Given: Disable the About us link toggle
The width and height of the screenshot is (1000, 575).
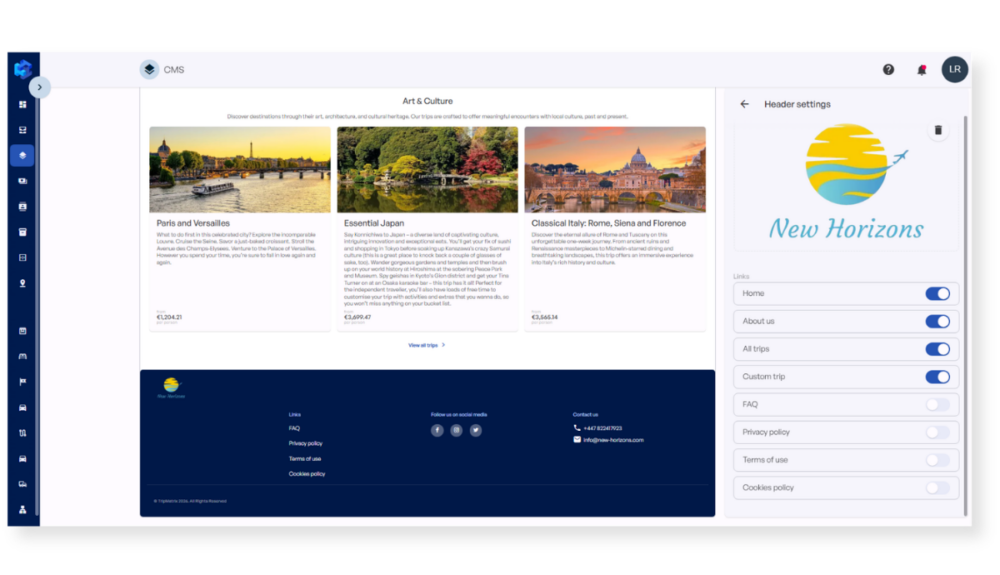Looking at the screenshot, I should (938, 321).
